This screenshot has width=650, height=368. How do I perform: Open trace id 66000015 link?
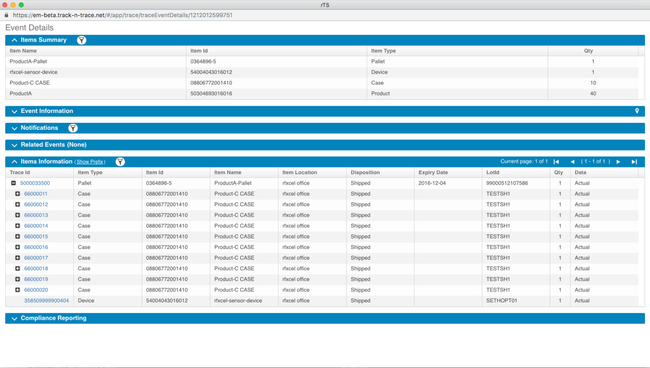coord(36,236)
